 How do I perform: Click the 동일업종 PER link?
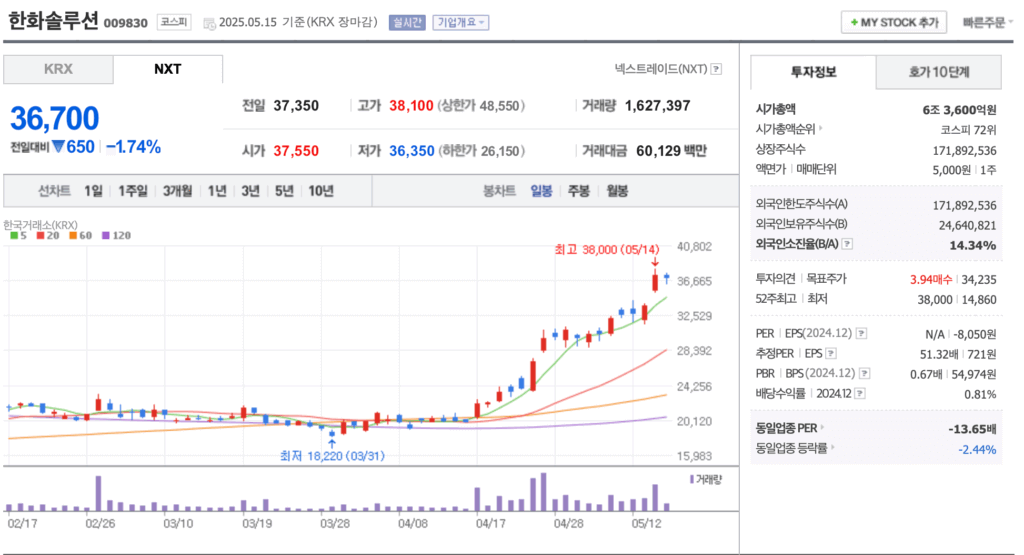pos(786,428)
